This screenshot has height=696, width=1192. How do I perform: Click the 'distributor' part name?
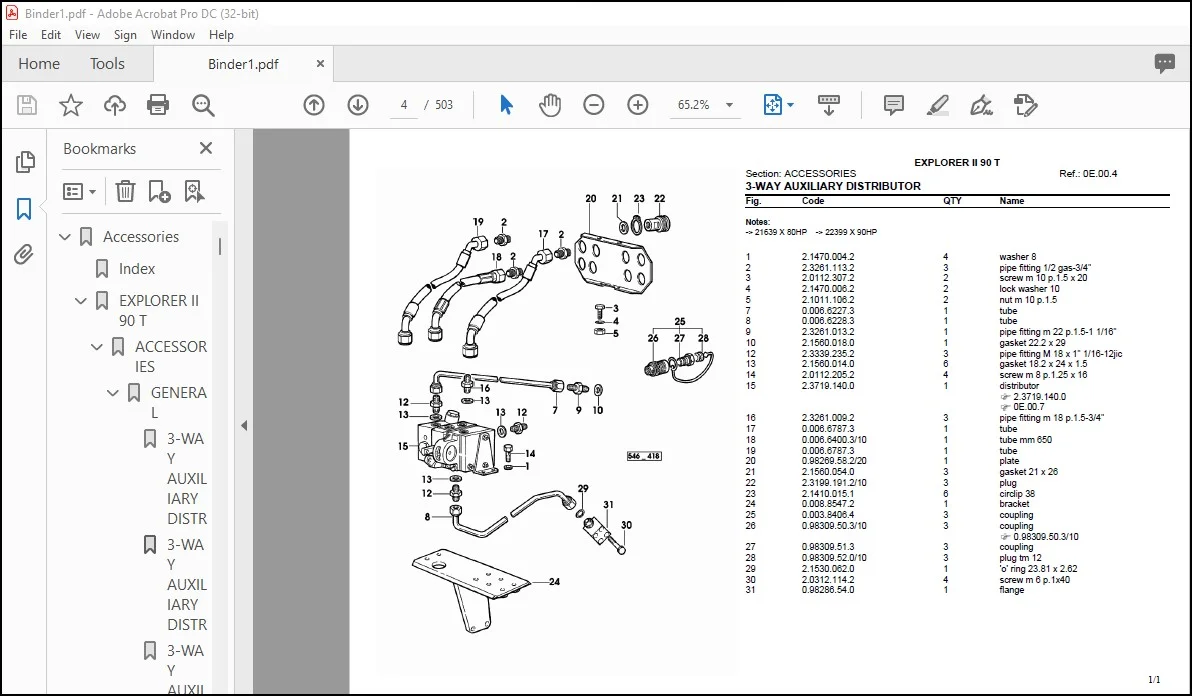point(1019,386)
